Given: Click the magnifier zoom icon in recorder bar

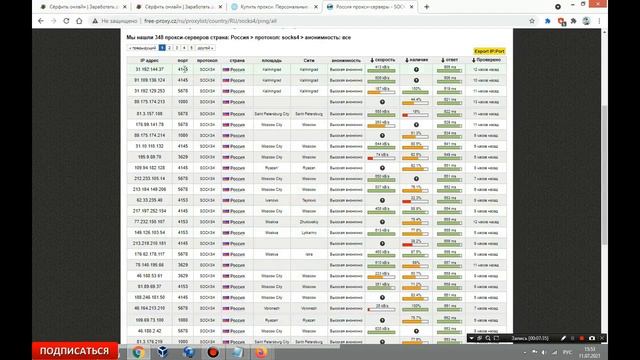Looking at the screenshot, I should (x=488, y=338).
